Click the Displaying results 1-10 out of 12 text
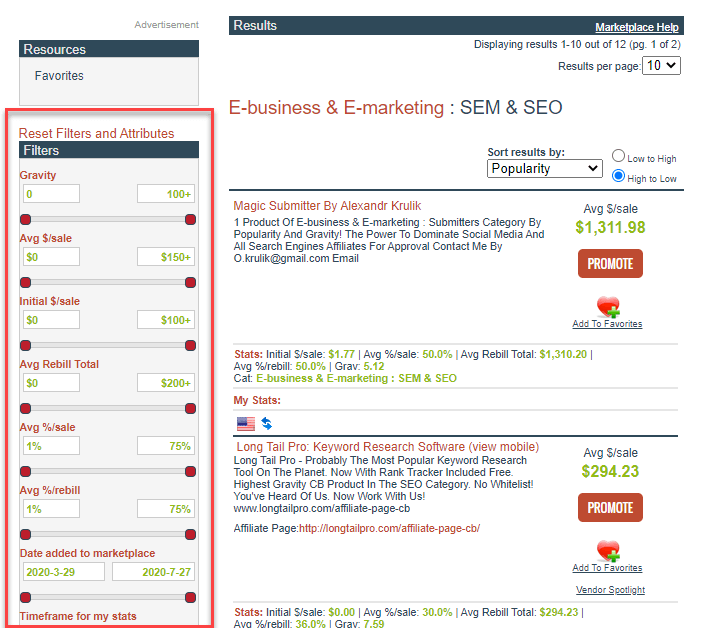The width and height of the screenshot is (702, 628). click(x=577, y=44)
